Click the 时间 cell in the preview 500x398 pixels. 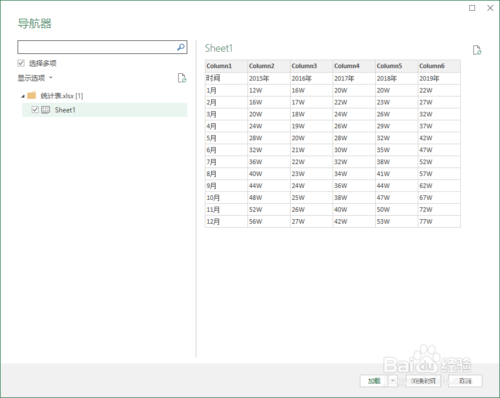226,78
